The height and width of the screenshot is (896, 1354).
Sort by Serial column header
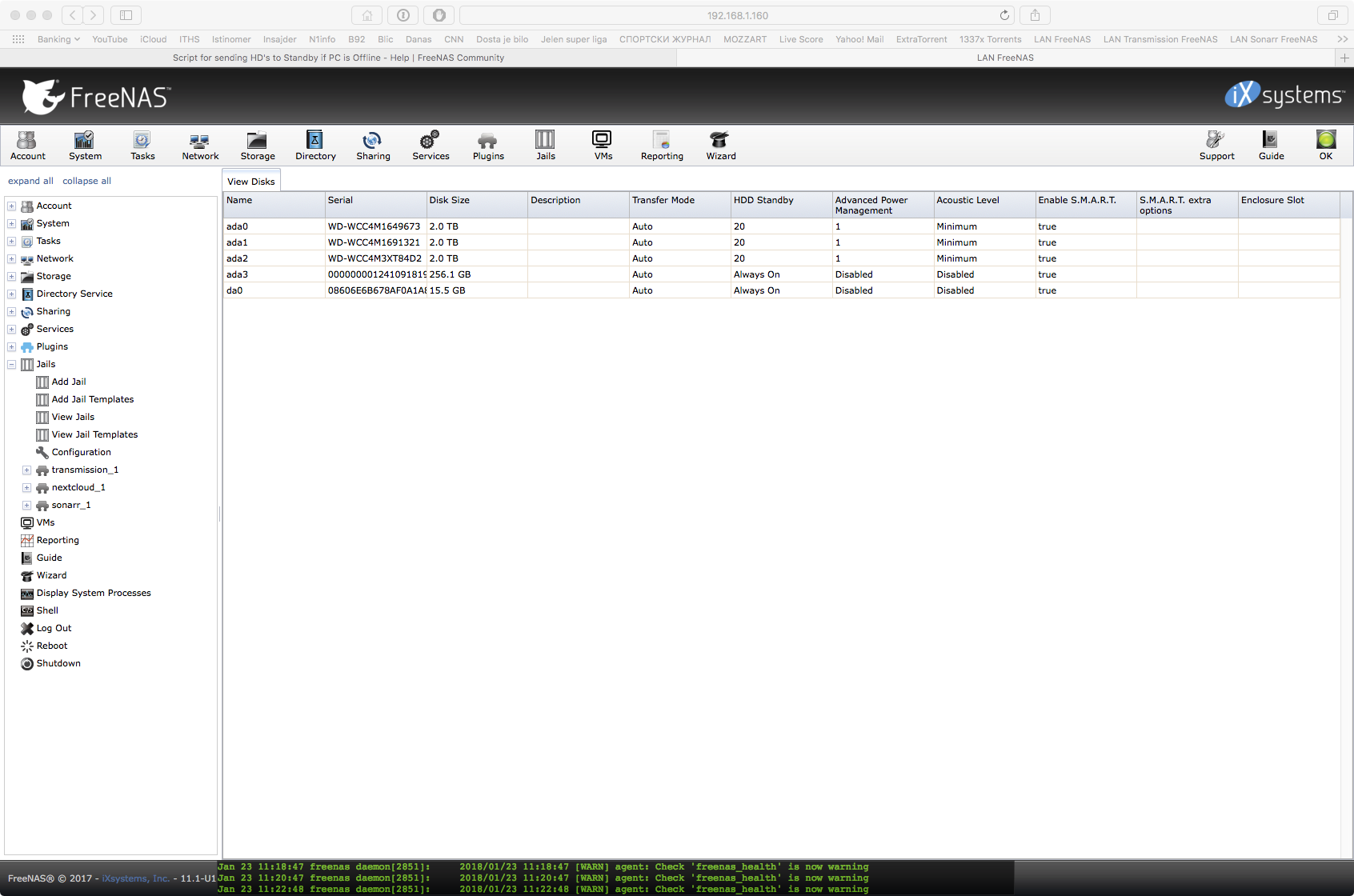click(x=375, y=205)
